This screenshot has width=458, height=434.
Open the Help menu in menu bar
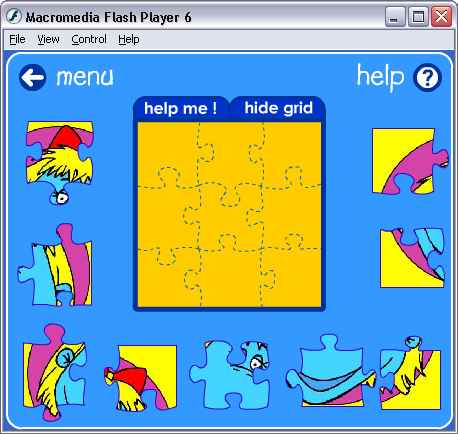129,39
